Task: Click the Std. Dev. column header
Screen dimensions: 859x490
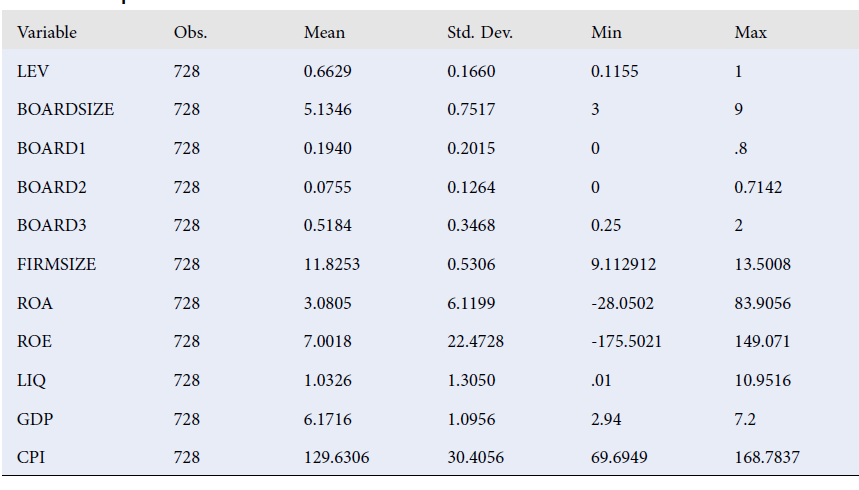Action: (480, 33)
